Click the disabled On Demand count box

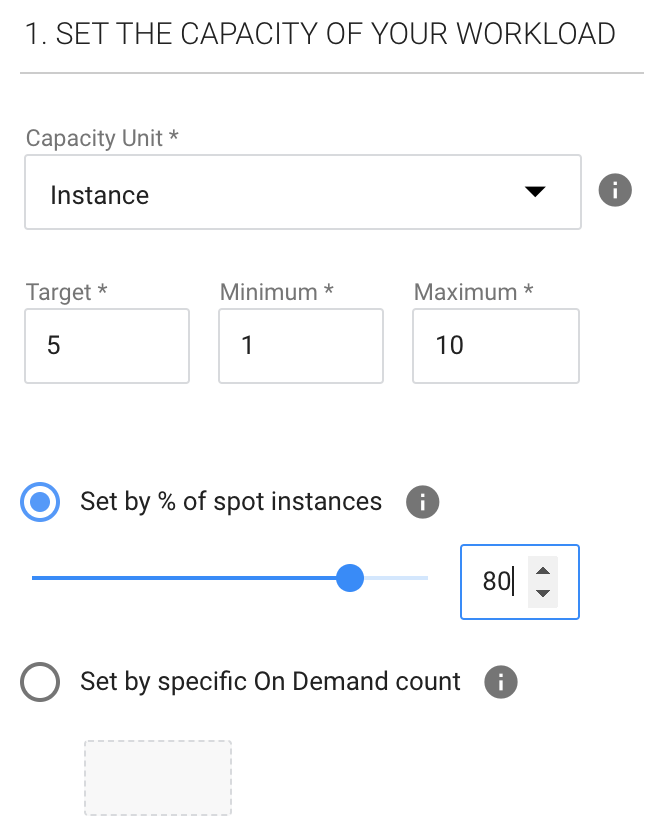158,777
